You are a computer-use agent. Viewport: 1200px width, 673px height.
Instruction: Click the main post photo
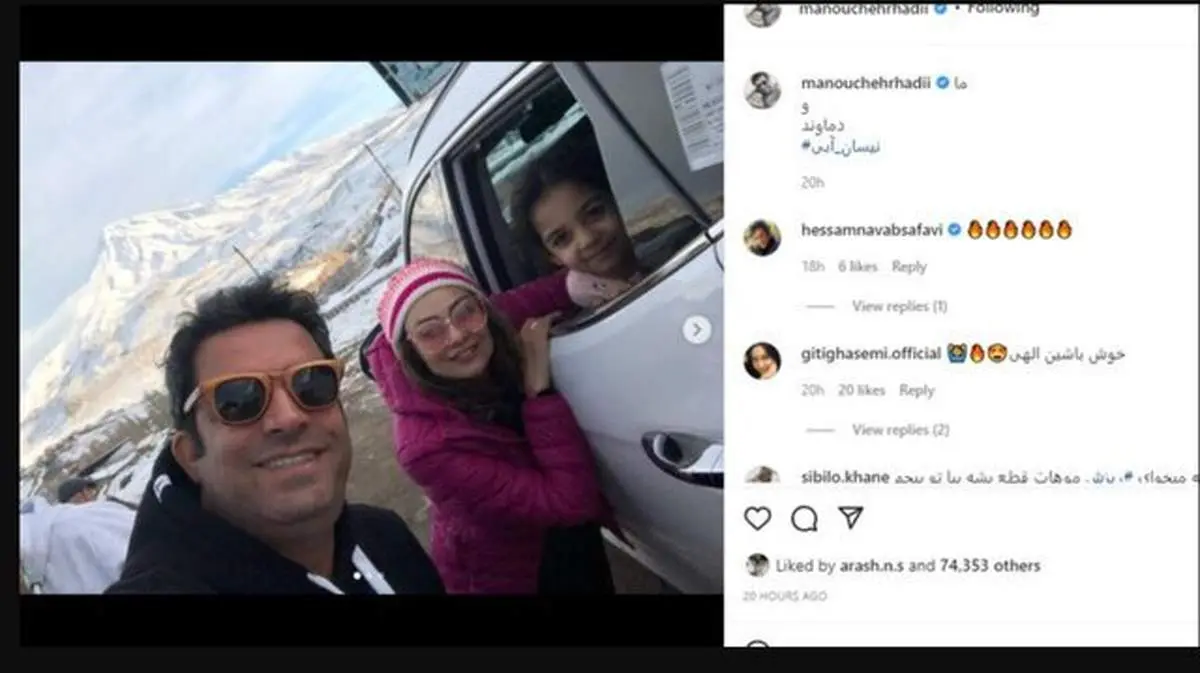(371, 328)
